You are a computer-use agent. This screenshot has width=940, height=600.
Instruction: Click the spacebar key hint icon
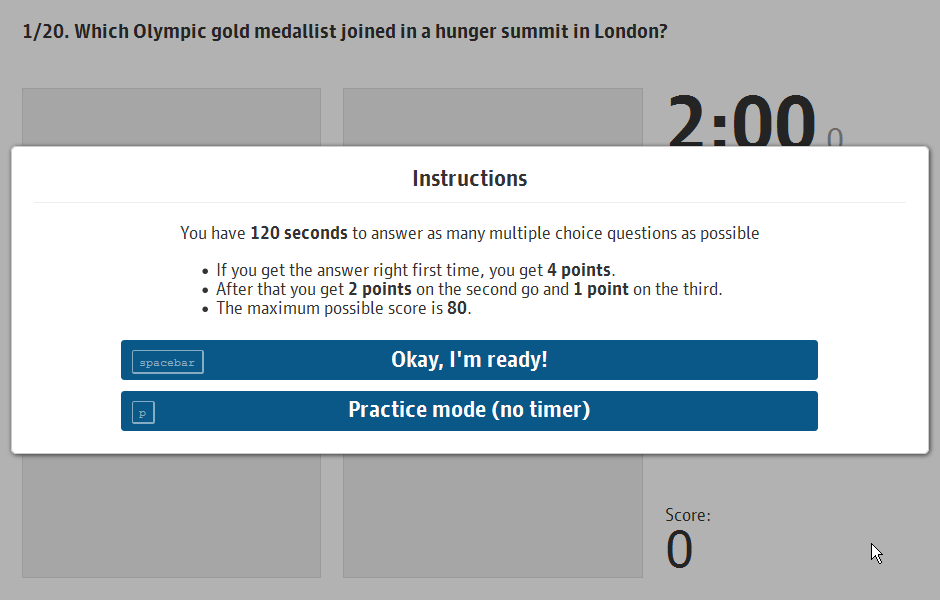pos(167,362)
